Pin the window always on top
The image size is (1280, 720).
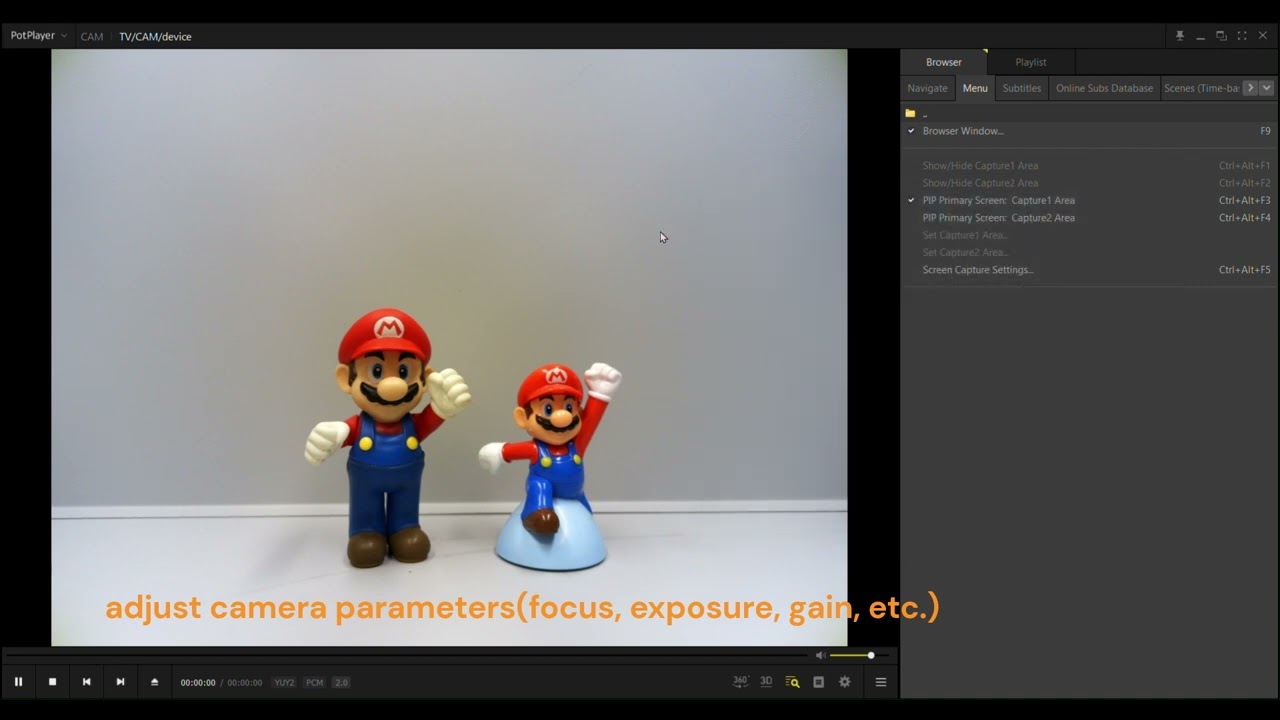1180,36
